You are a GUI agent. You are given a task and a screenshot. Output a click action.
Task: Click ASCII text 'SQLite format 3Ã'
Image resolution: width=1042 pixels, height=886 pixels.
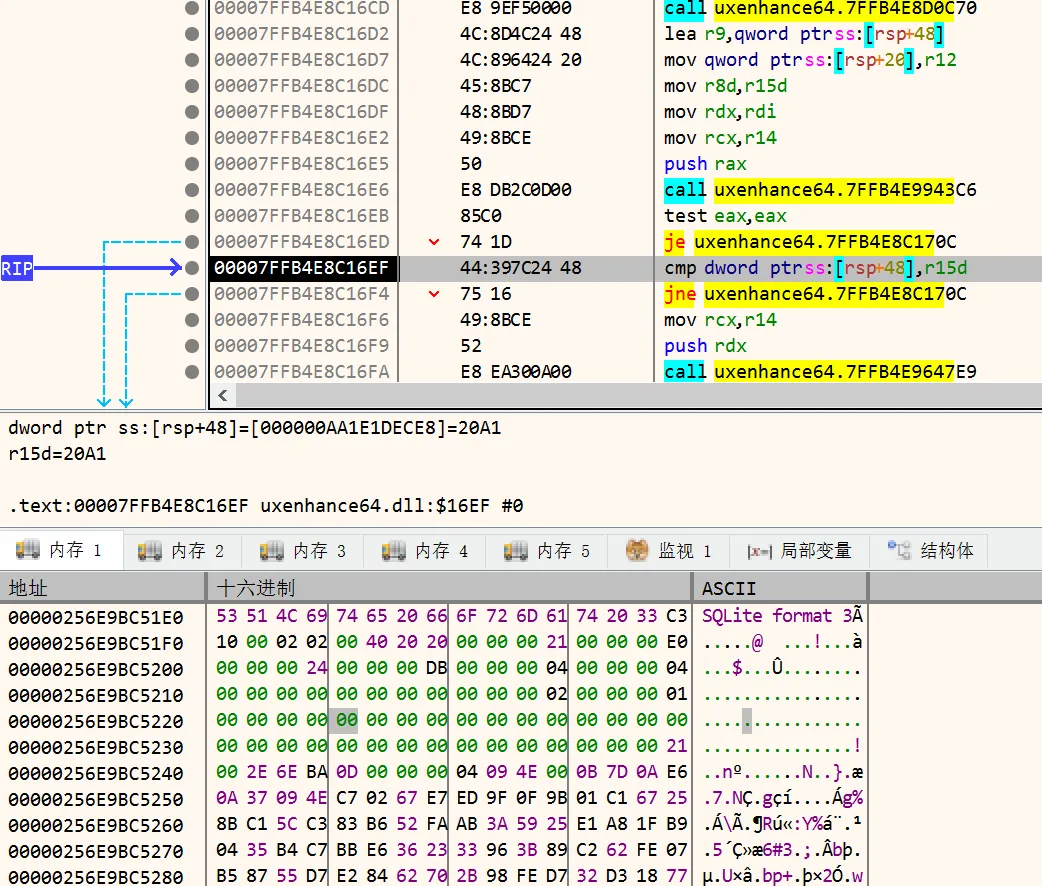[782, 616]
